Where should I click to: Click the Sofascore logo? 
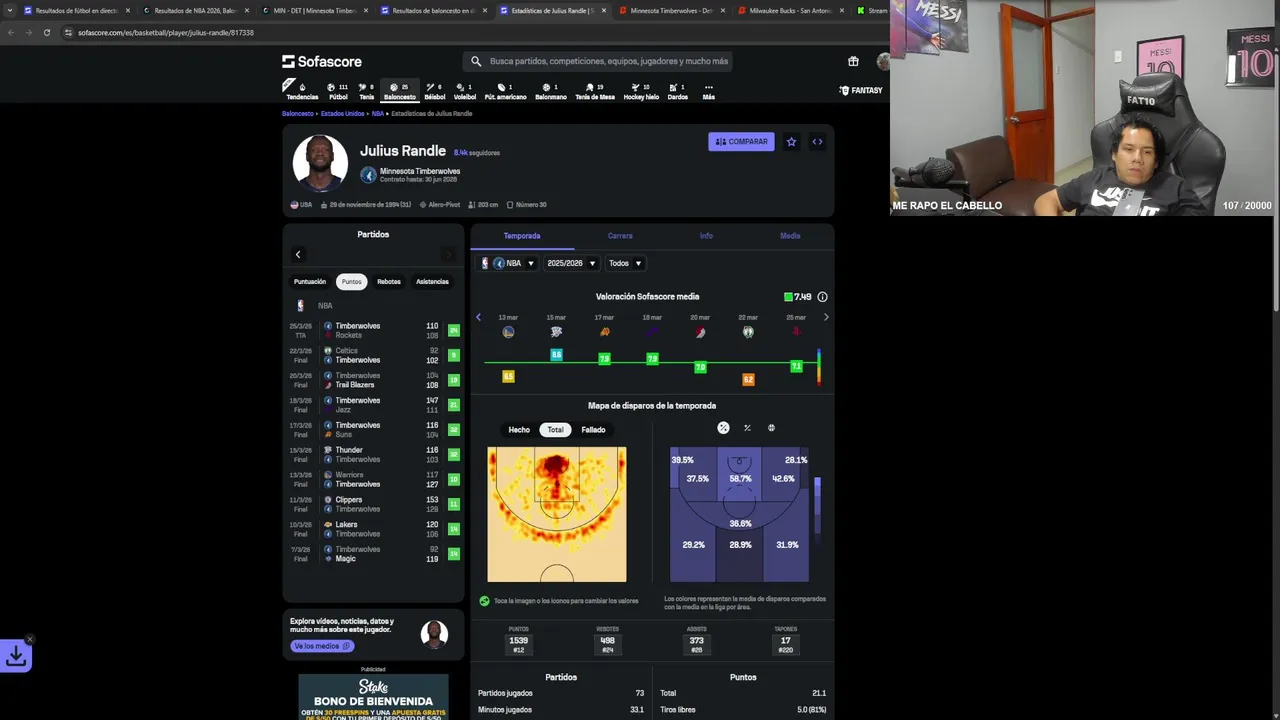(322, 61)
